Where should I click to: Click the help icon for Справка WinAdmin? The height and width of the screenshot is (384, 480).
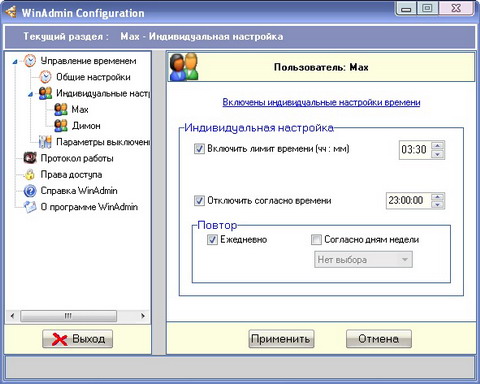coord(30,191)
